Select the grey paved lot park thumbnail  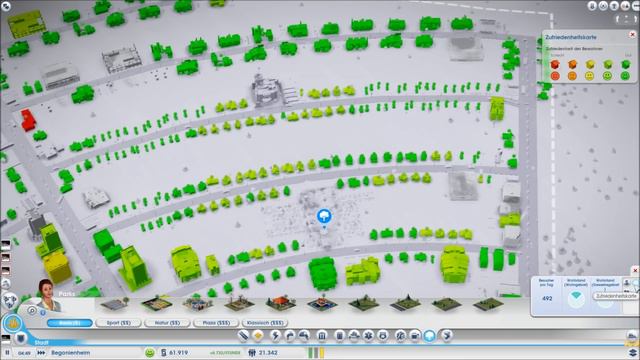pyautogui.click(x=115, y=304)
